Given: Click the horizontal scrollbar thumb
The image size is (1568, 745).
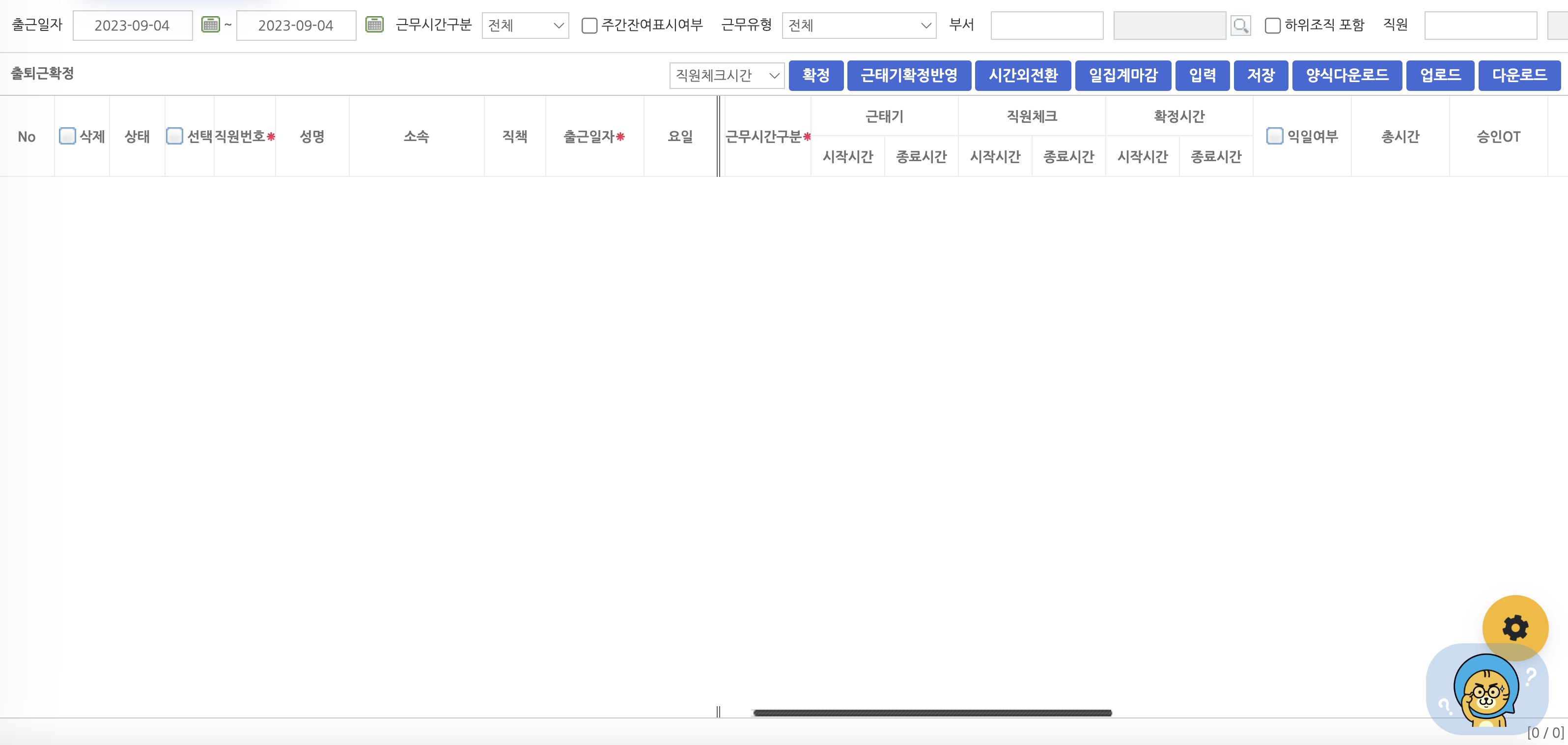Looking at the screenshot, I should pyautogui.click(x=932, y=713).
